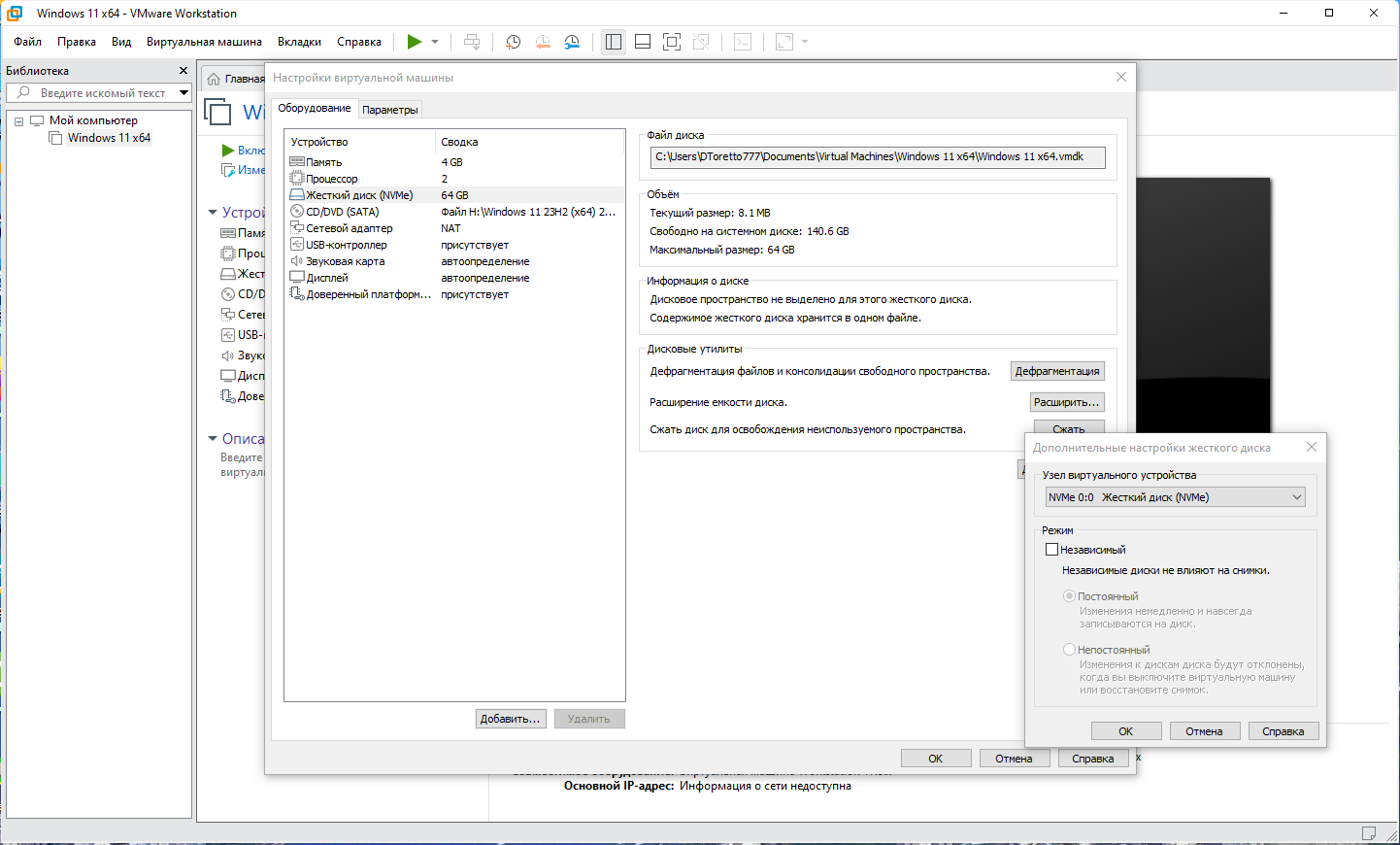Click Справка in advanced disk settings dialog
This screenshot has height=845, width=1400.
(x=1283, y=731)
